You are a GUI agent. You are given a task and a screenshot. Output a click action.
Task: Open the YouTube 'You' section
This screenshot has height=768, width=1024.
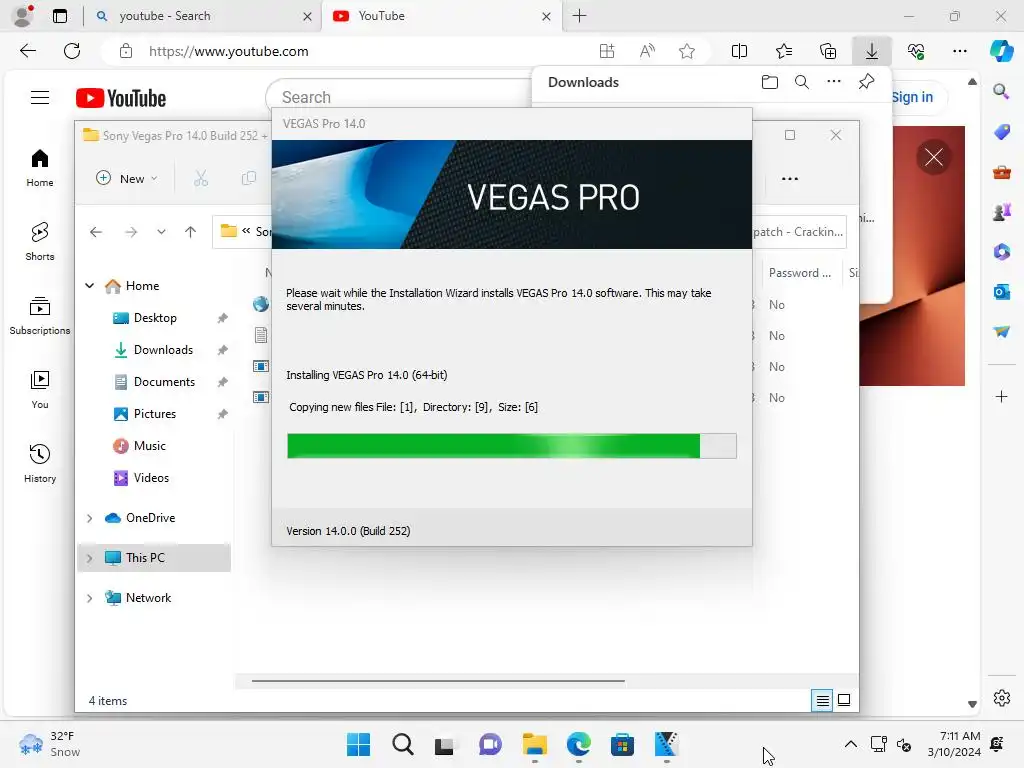(x=40, y=389)
